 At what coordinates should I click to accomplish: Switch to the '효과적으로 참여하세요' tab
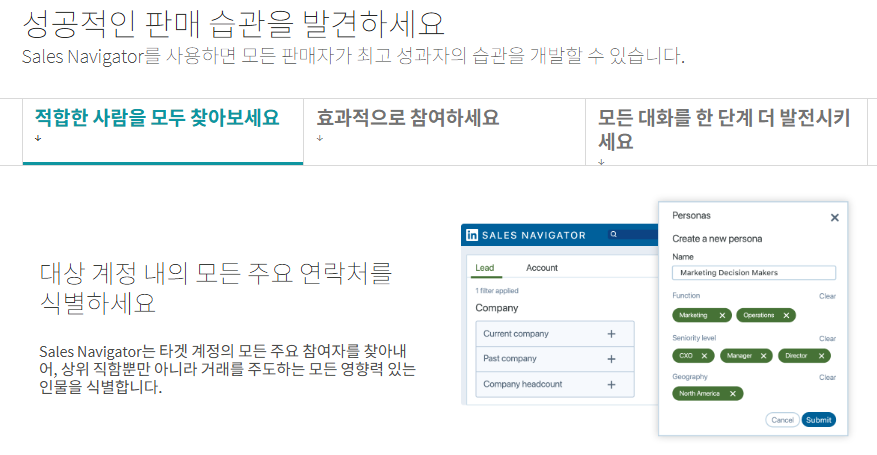pos(444,131)
